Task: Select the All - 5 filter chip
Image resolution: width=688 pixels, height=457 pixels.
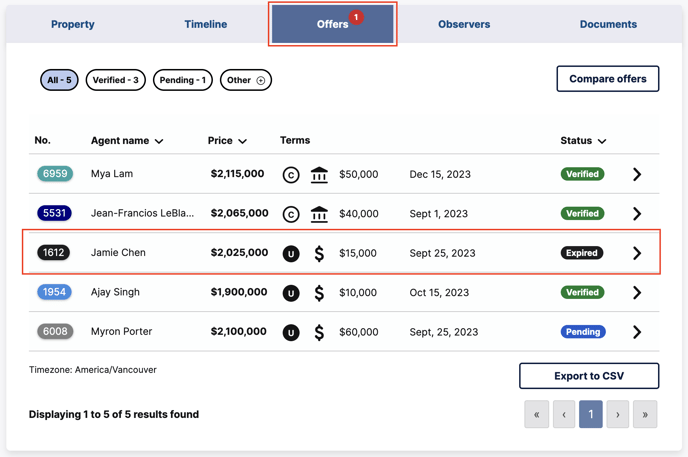Action: click(x=59, y=80)
